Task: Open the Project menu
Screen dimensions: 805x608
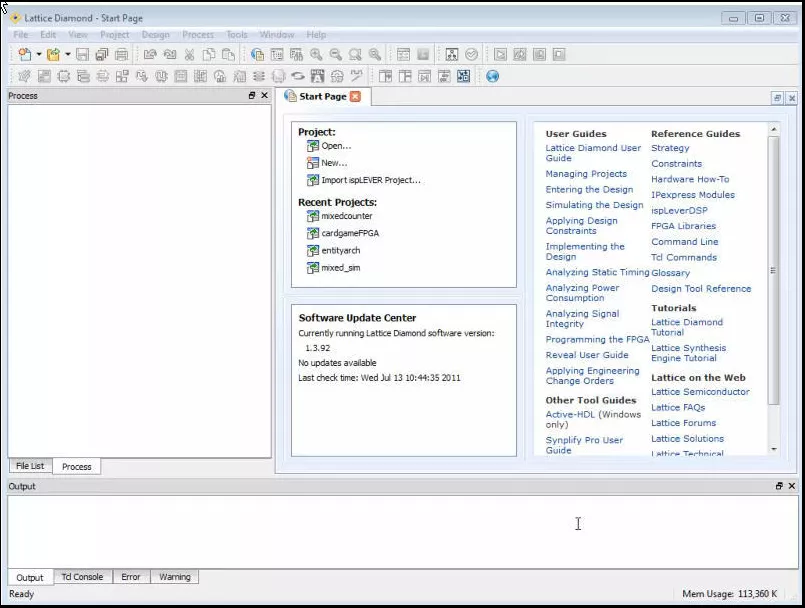Action: (114, 34)
